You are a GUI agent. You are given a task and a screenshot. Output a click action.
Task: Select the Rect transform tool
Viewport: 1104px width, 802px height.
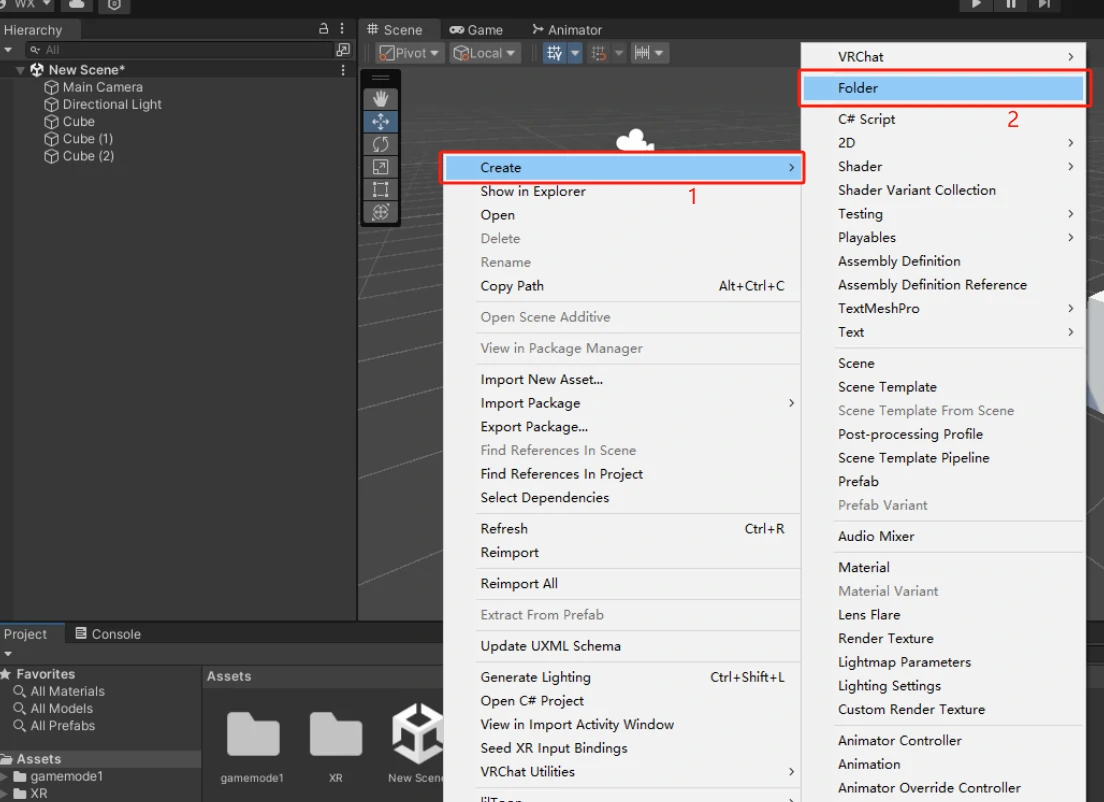380,189
